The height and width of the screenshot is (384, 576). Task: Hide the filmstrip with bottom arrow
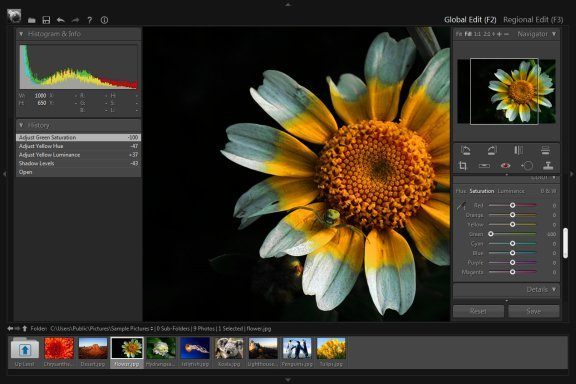[x=288, y=380]
